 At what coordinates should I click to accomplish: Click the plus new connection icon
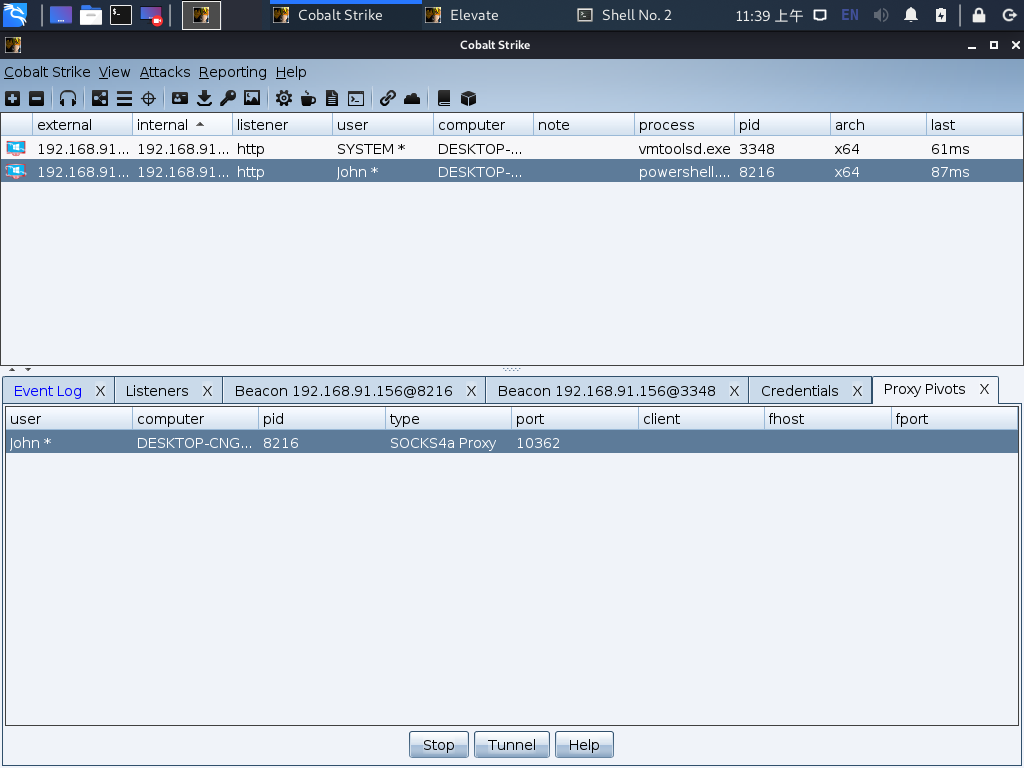[12, 98]
